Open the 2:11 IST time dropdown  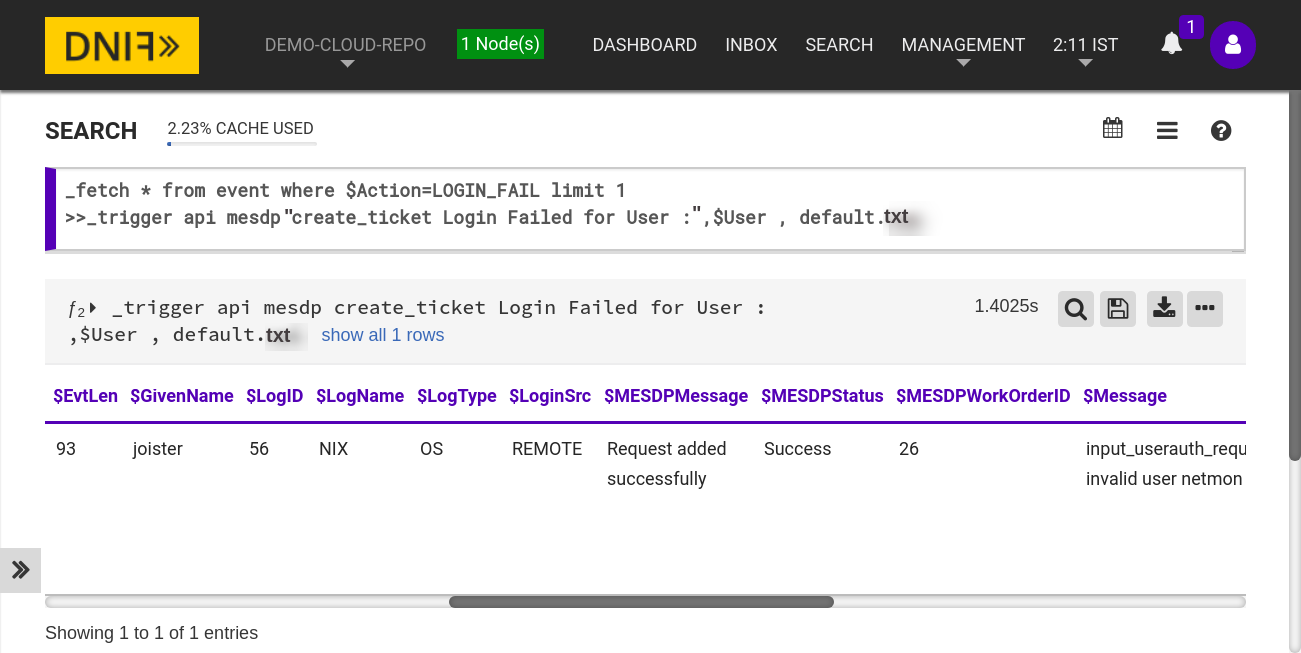click(1085, 52)
